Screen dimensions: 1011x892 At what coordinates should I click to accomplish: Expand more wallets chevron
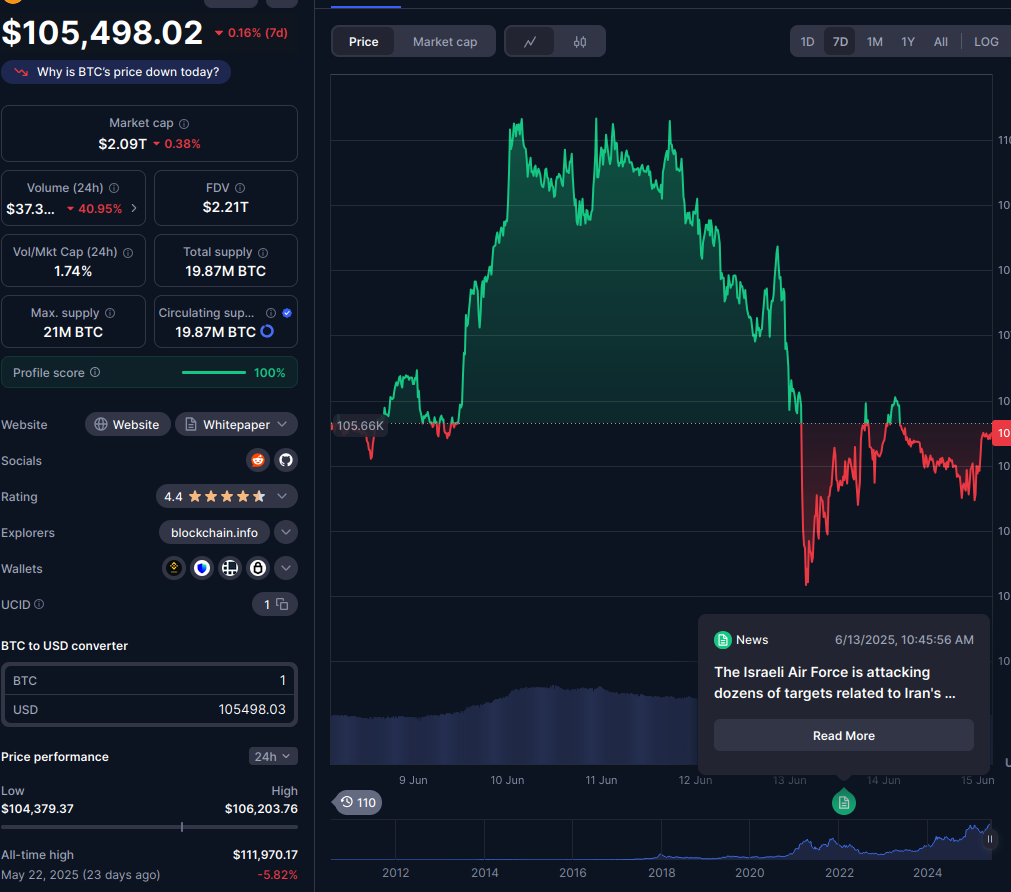tap(286, 568)
